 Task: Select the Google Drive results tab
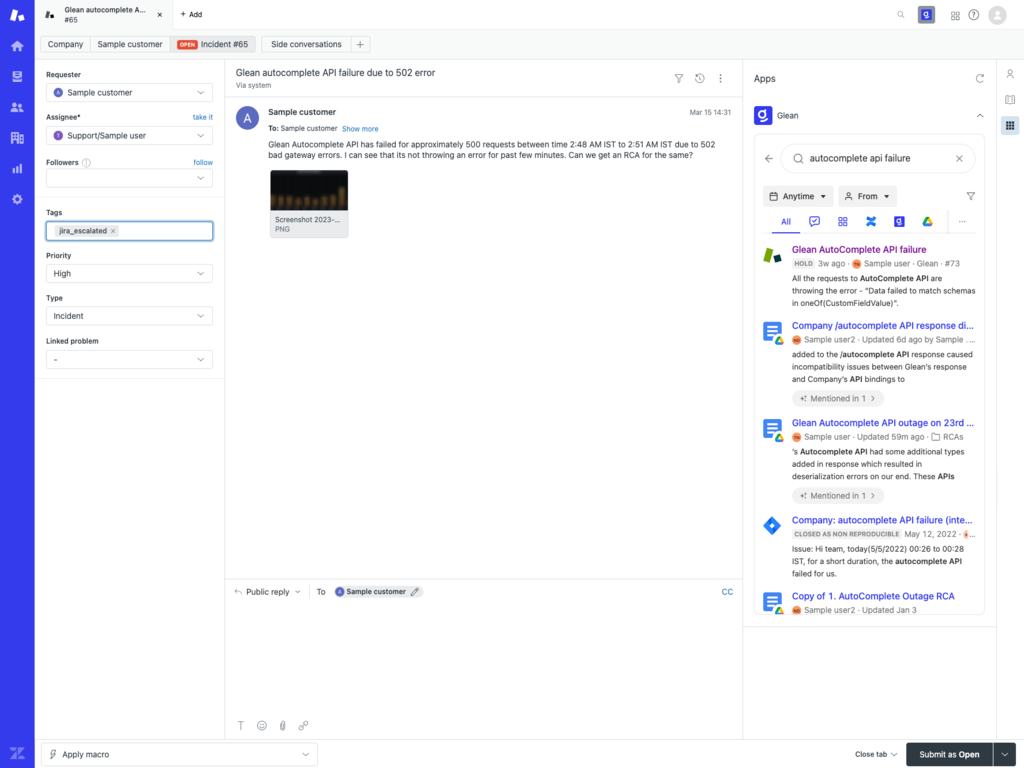tap(927, 221)
